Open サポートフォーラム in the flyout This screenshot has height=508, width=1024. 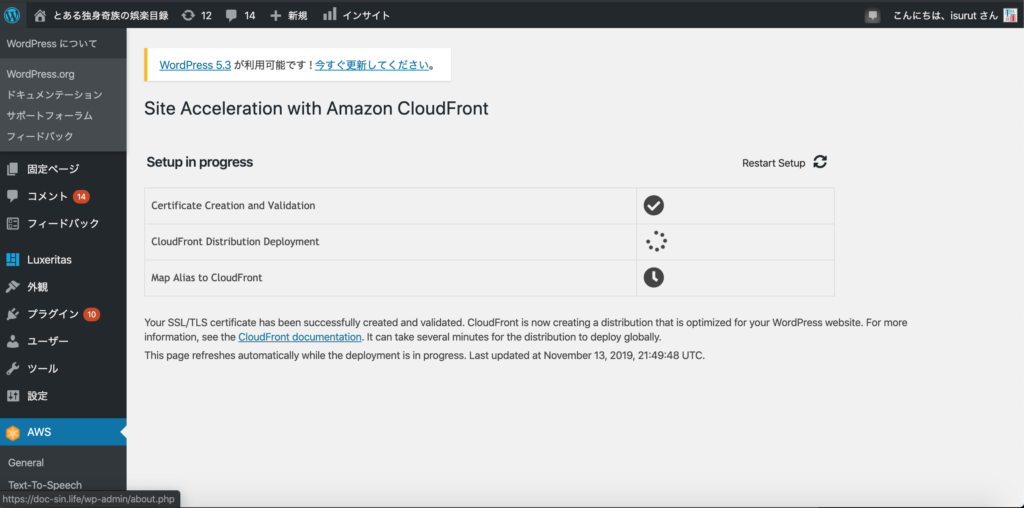(50, 116)
